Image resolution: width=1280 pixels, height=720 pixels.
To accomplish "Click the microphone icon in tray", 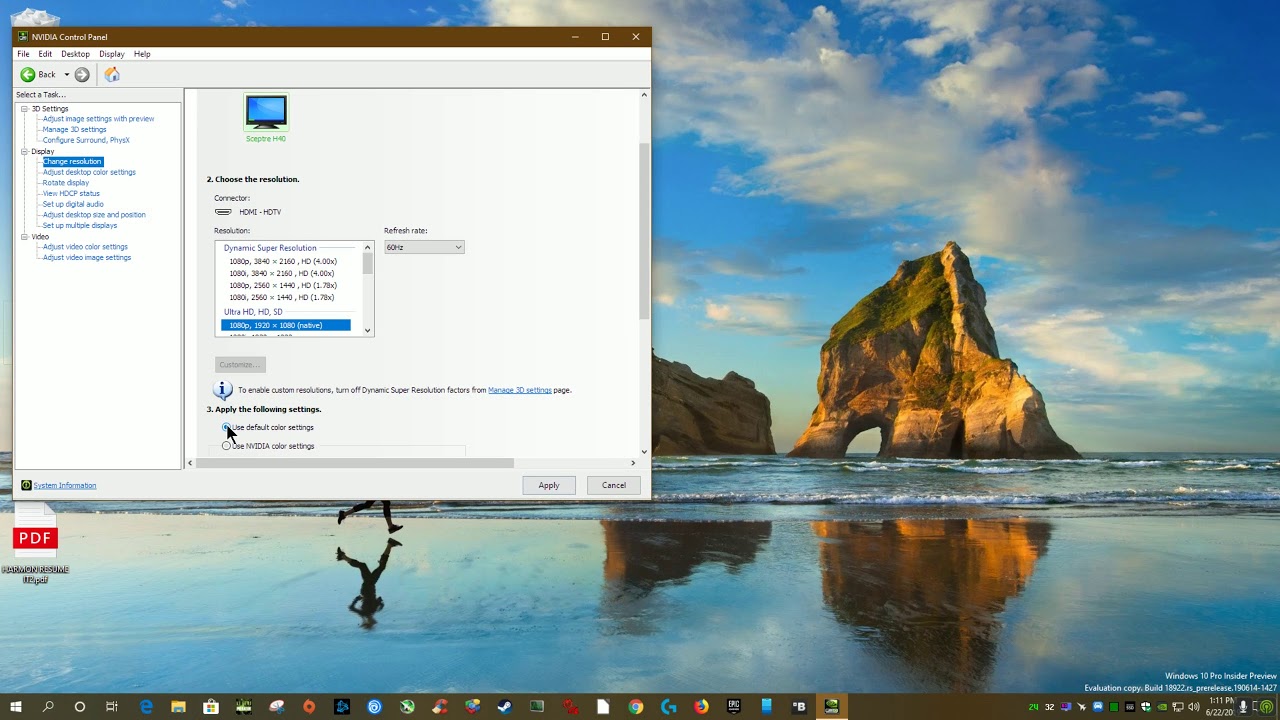I will tap(1243, 707).
